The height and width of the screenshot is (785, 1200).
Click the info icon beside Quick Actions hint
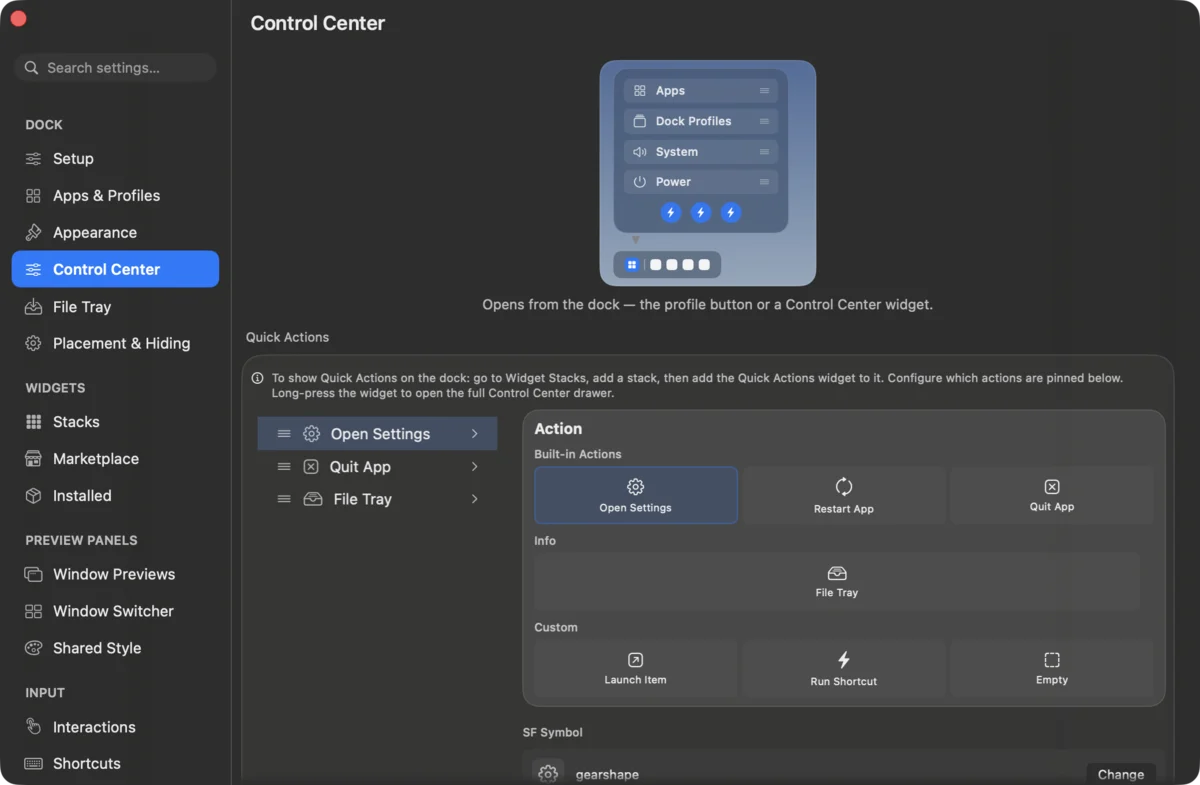pyautogui.click(x=258, y=379)
